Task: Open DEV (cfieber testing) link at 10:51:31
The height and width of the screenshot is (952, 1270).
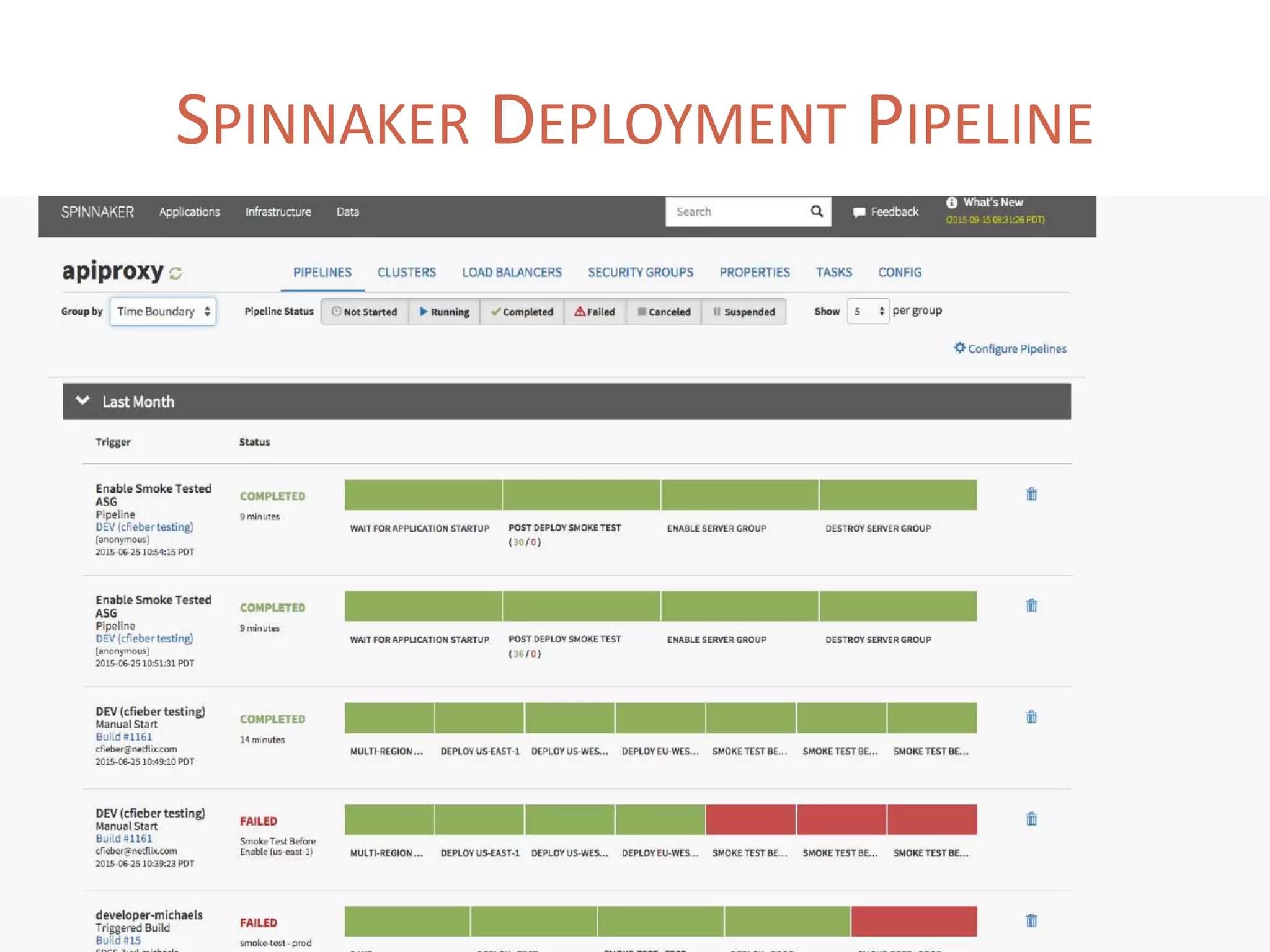Action: click(x=144, y=638)
